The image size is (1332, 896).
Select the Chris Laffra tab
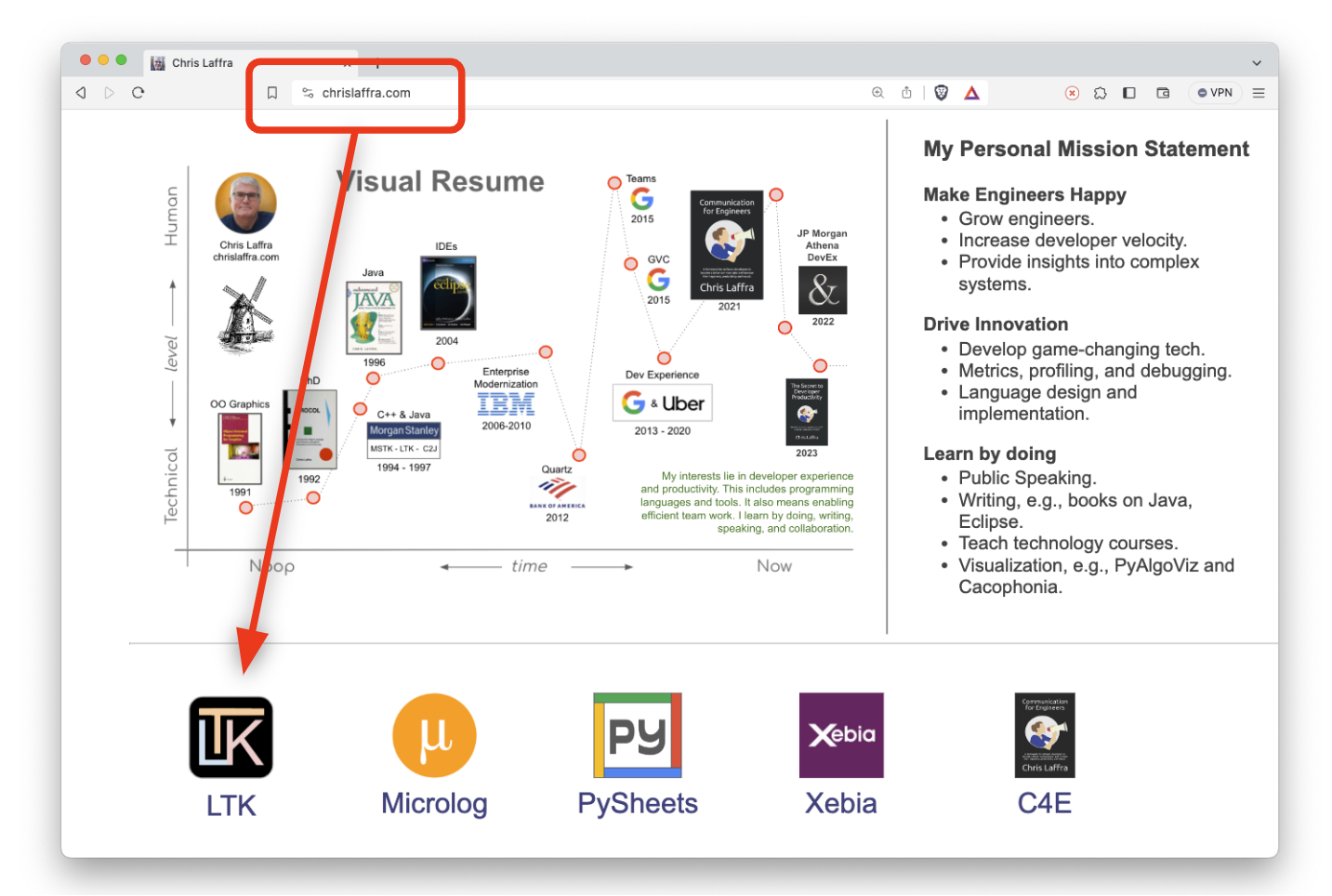point(203,63)
